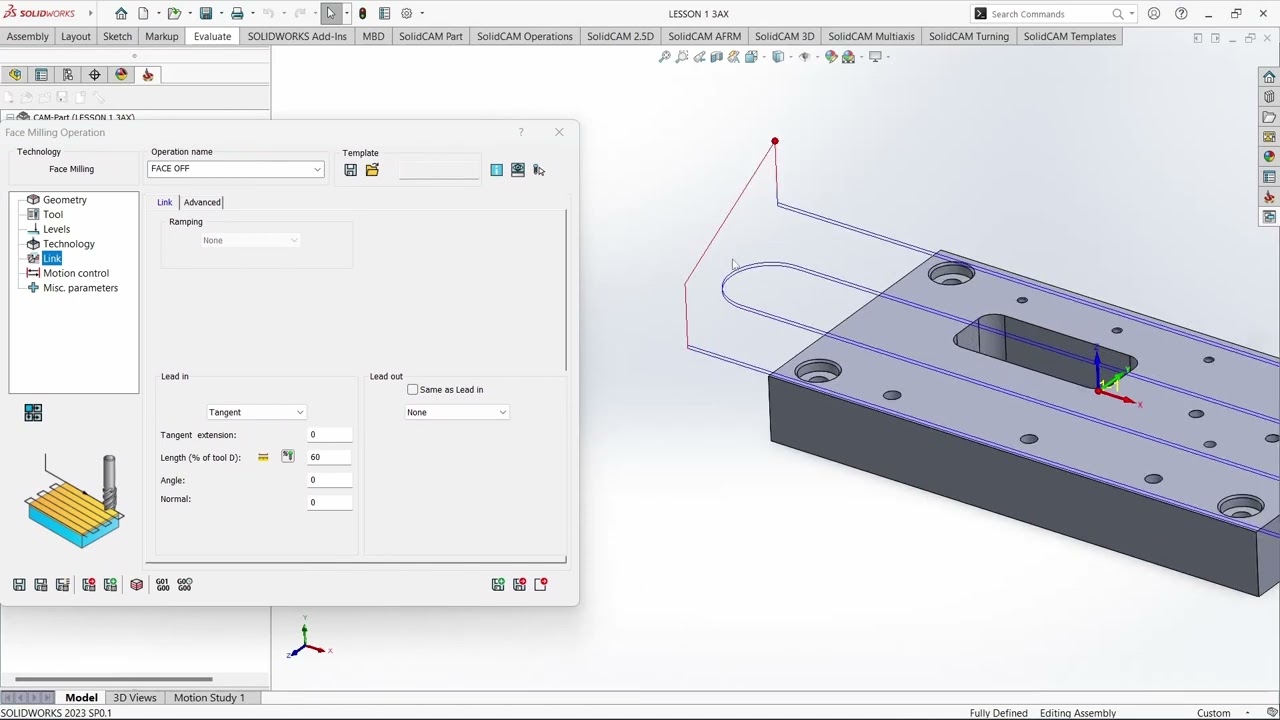This screenshot has height=720, width=1280.
Task: Open the Motion Study 1 tab
Action: click(x=209, y=698)
